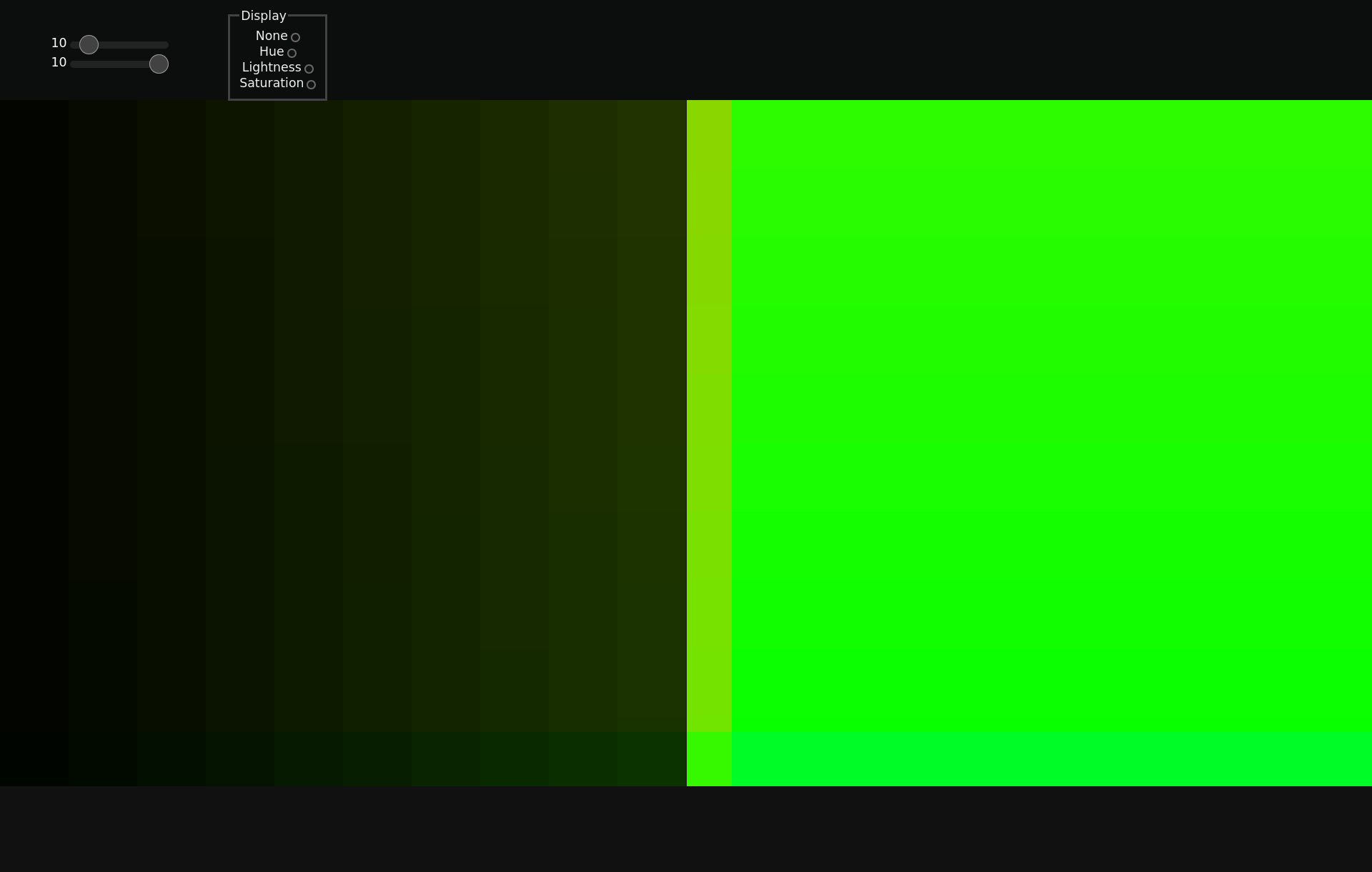
Task: Pick the bottom strip of the bright green area
Action: [x=1050, y=759]
